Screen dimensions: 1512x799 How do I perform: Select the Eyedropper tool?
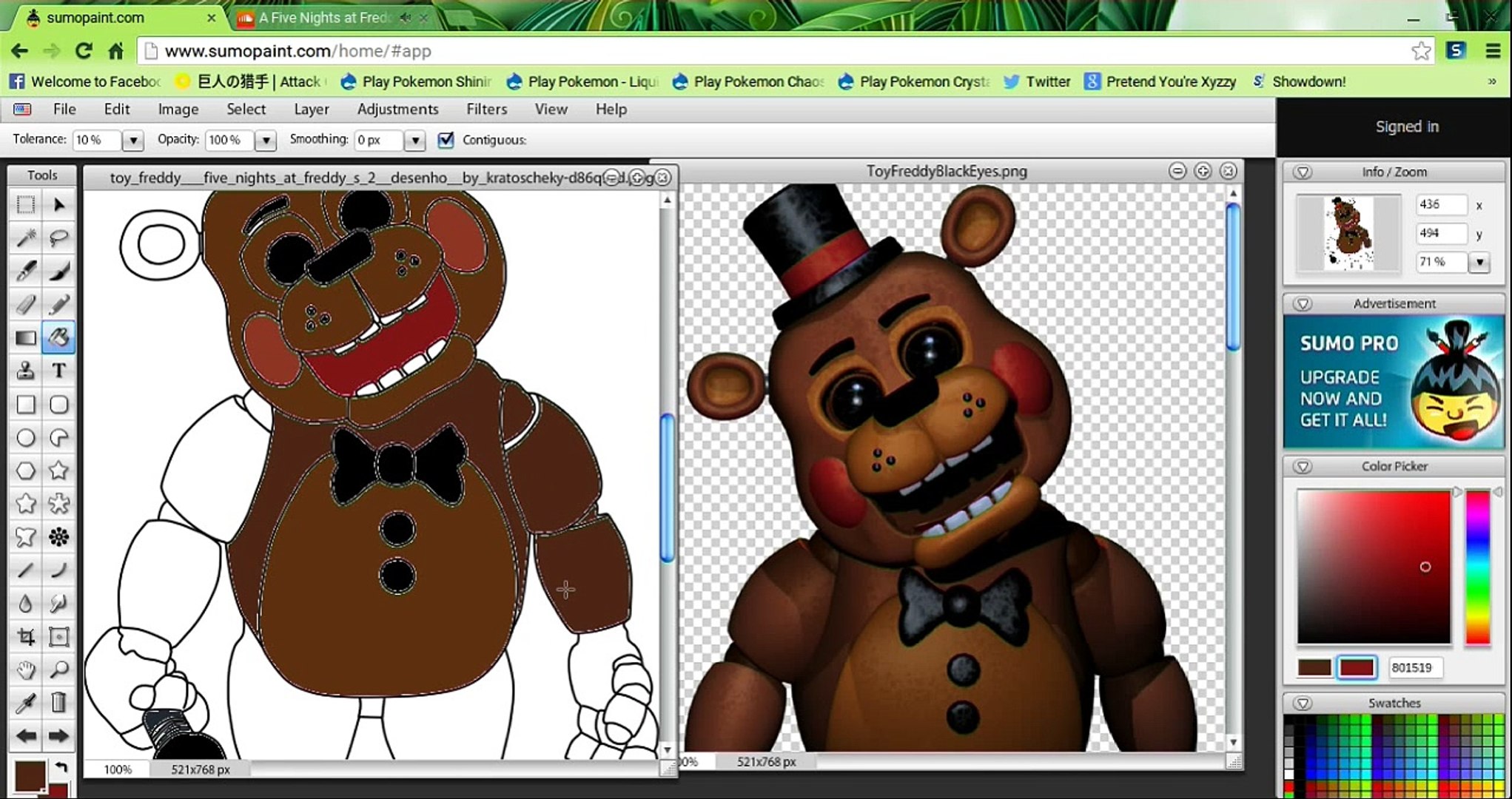point(26,703)
